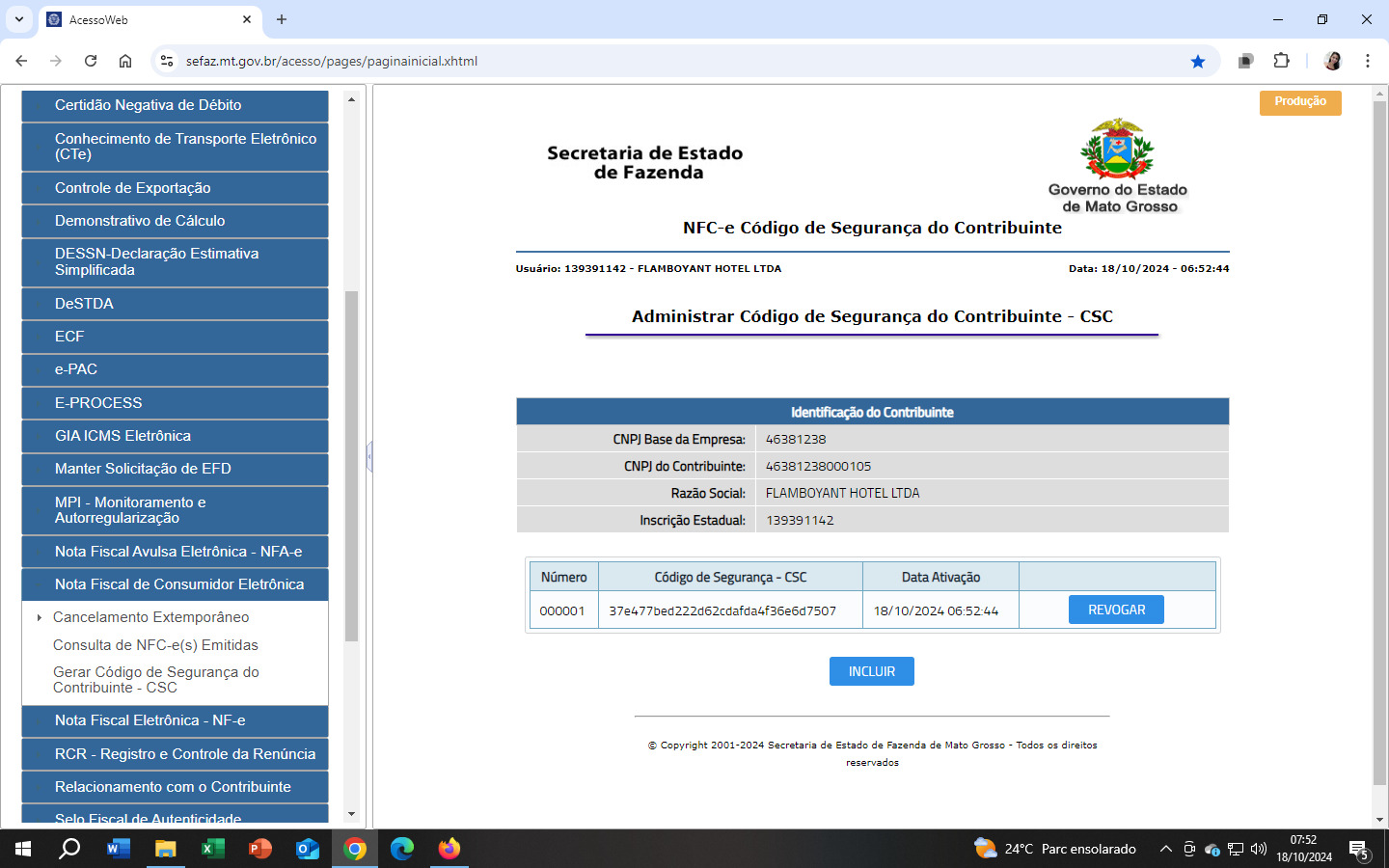This screenshot has height=868, width=1389.
Task: Click the site information icon in address bar
Action: 167,61
